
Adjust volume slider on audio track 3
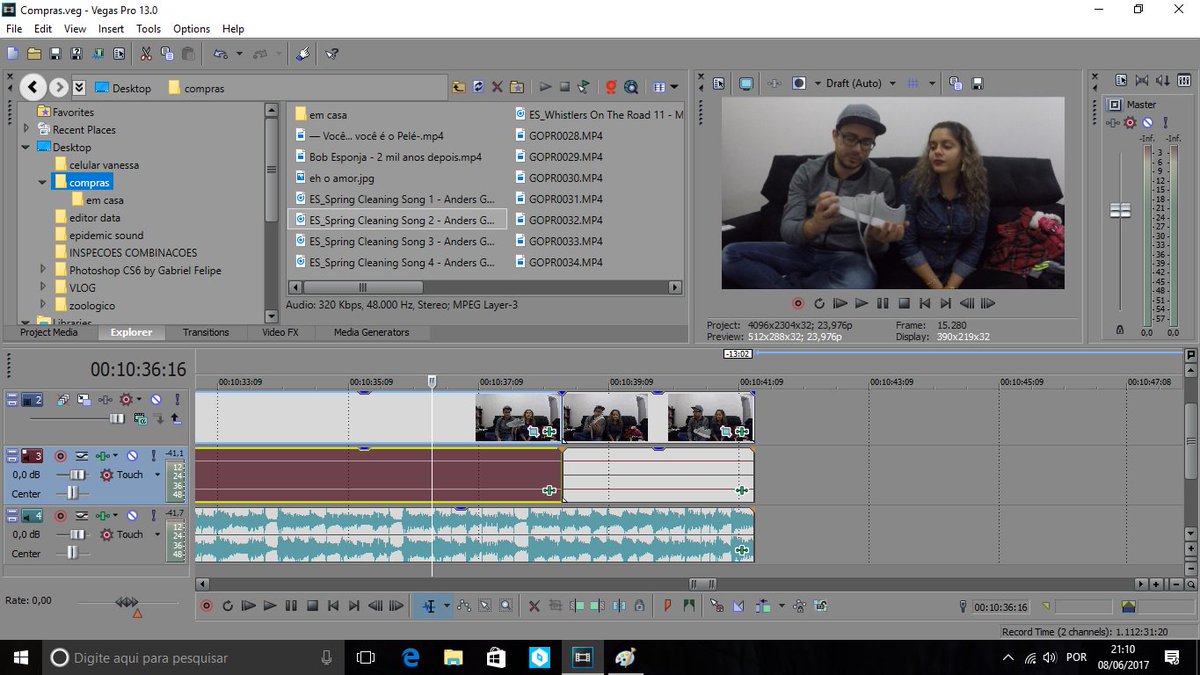tap(78, 475)
